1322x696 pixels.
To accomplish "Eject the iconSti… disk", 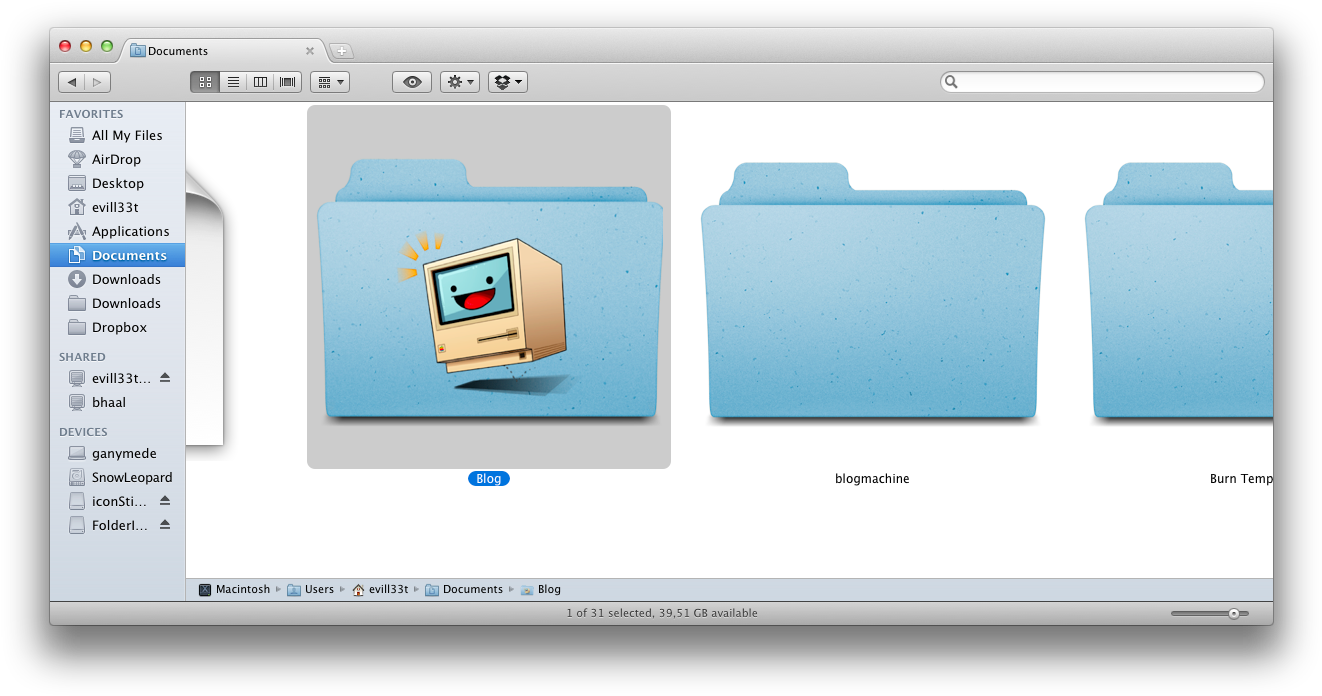I will click(165, 501).
